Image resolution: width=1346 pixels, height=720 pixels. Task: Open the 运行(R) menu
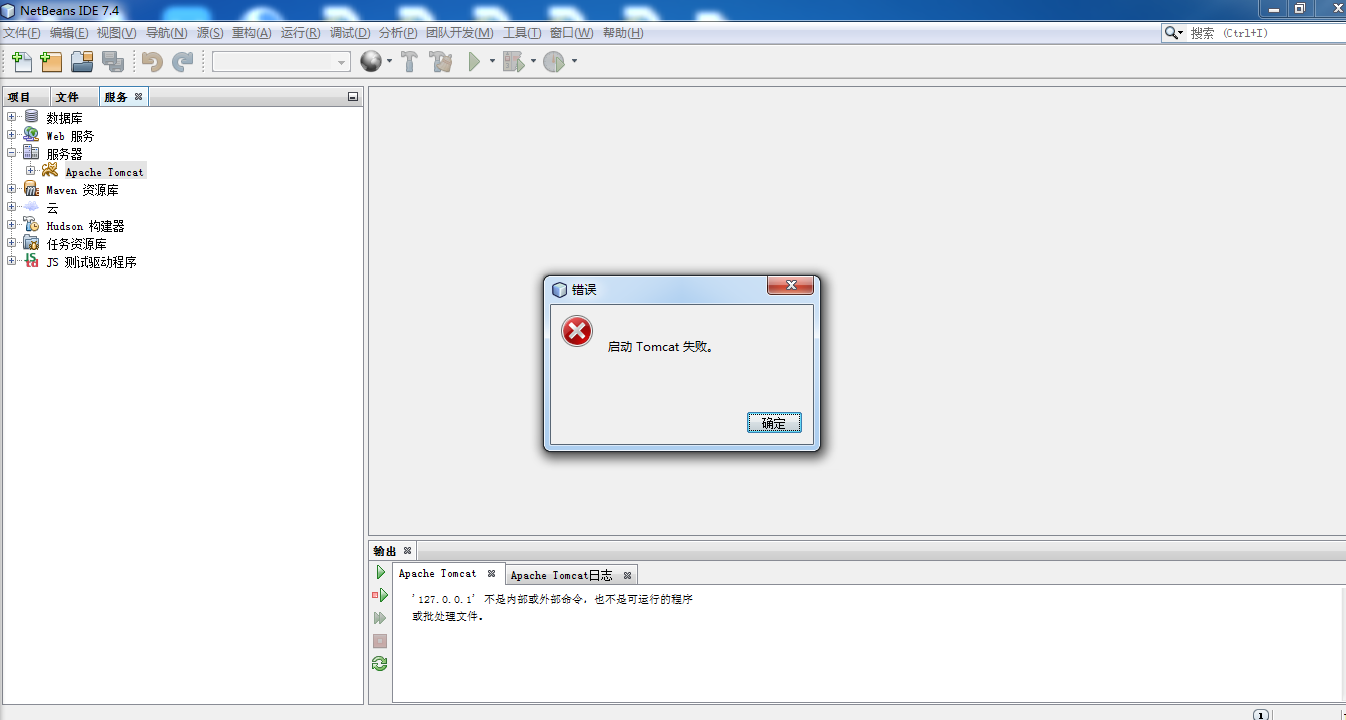pos(300,33)
